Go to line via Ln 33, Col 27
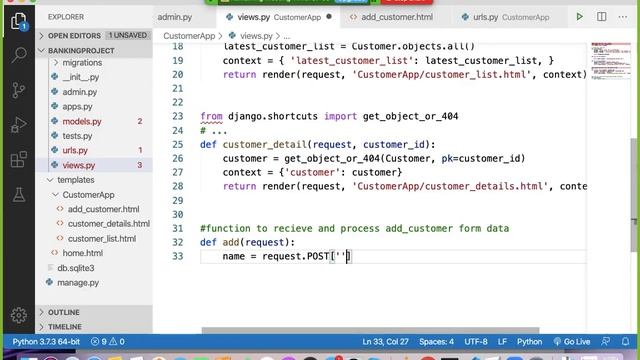This screenshot has height=360, width=640. pyautogui.click(x=385, y=342)
